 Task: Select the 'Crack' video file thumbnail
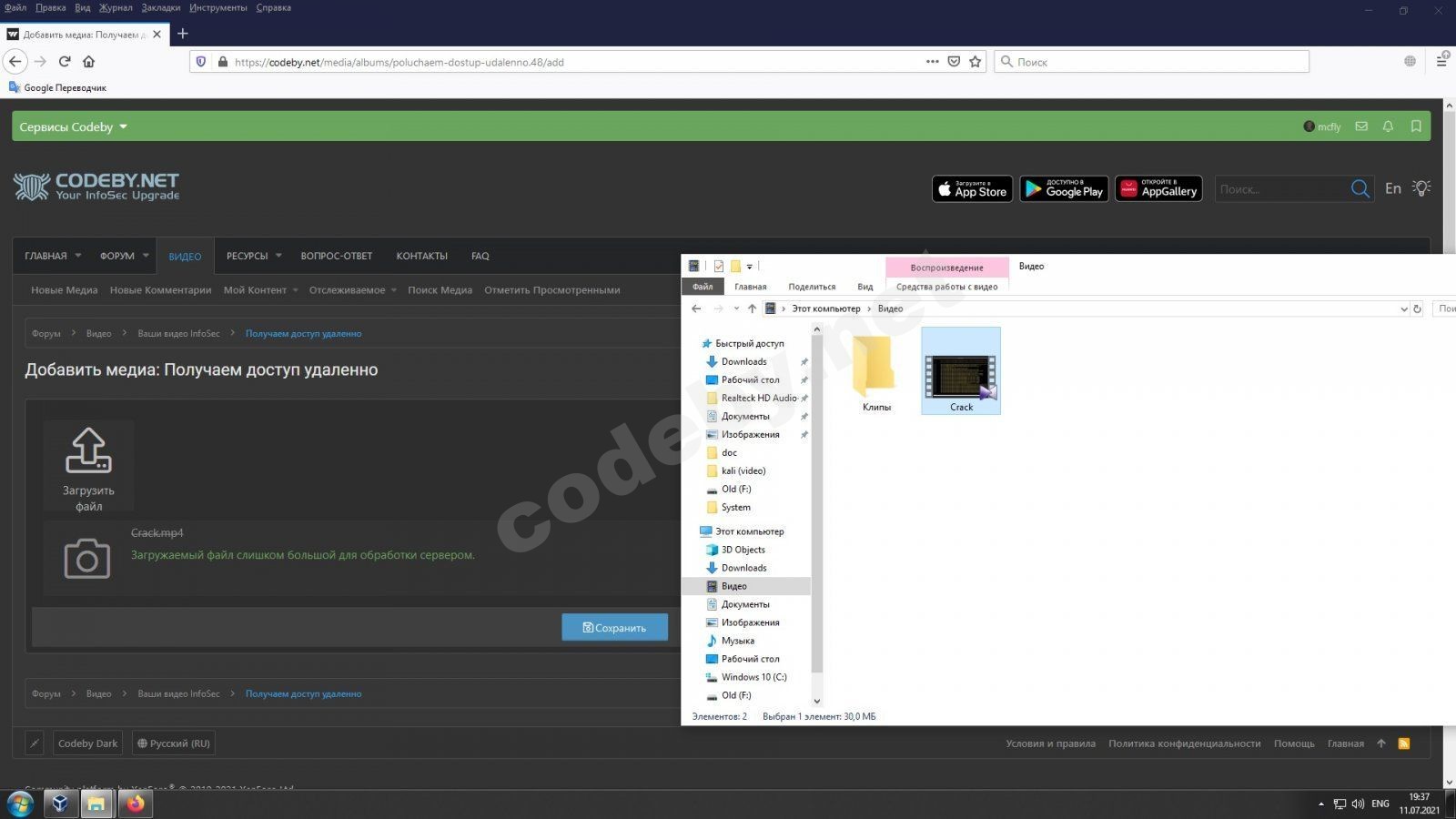click(961, 371)
